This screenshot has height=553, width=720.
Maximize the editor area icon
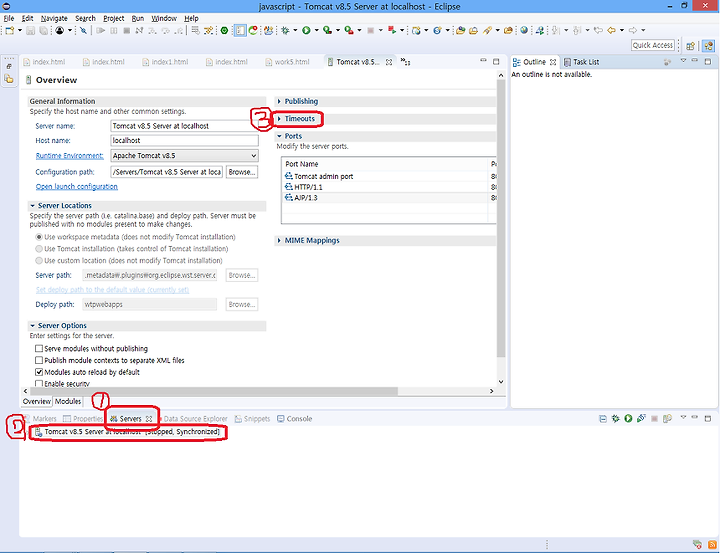click(x=496, y=62)
